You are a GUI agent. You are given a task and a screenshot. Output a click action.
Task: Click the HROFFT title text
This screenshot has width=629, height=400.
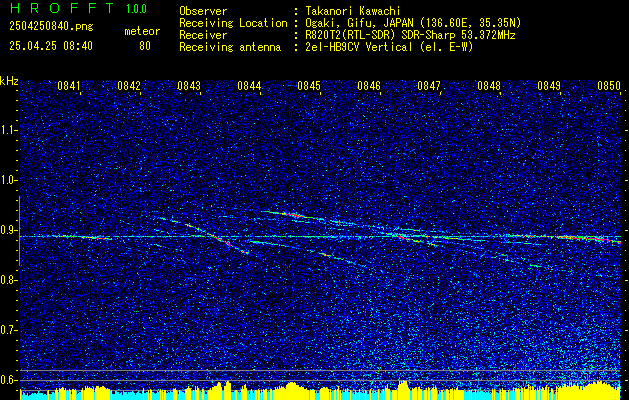pos(61,8)
